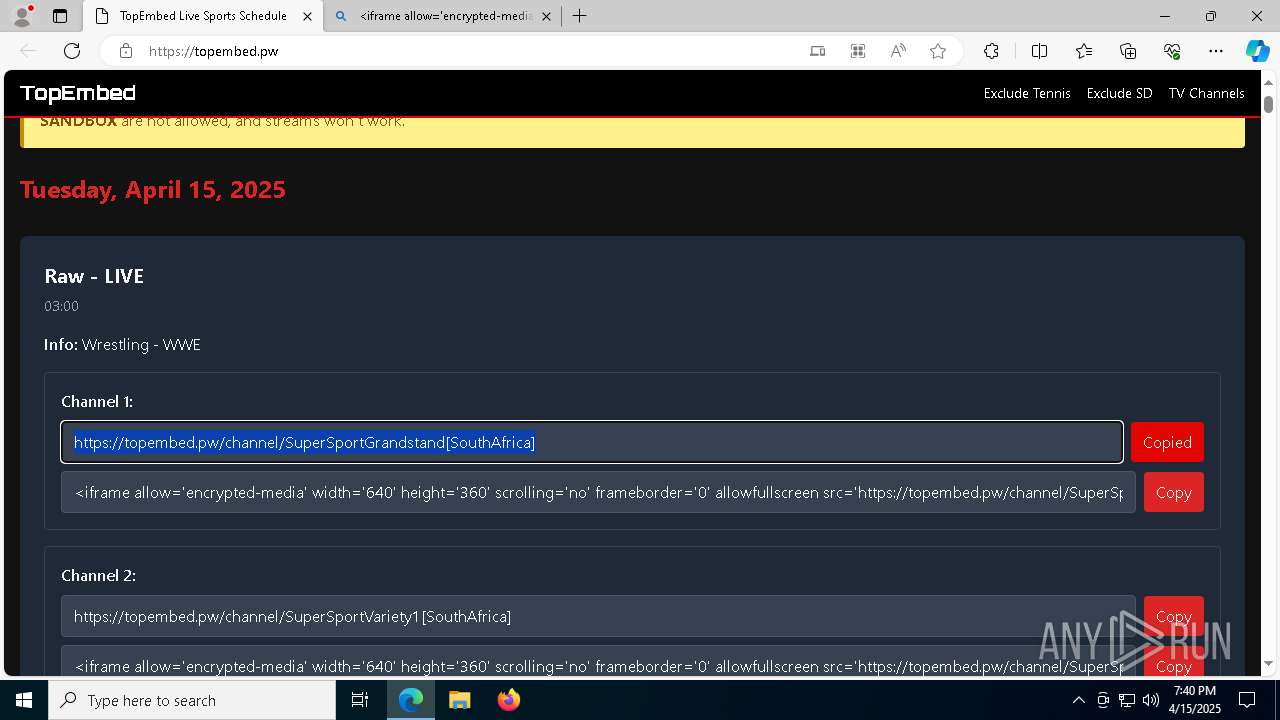Copy the SuperSportVariety1 channel URL
This screenshot has width=1280, height=720.
pos(1173,616)
